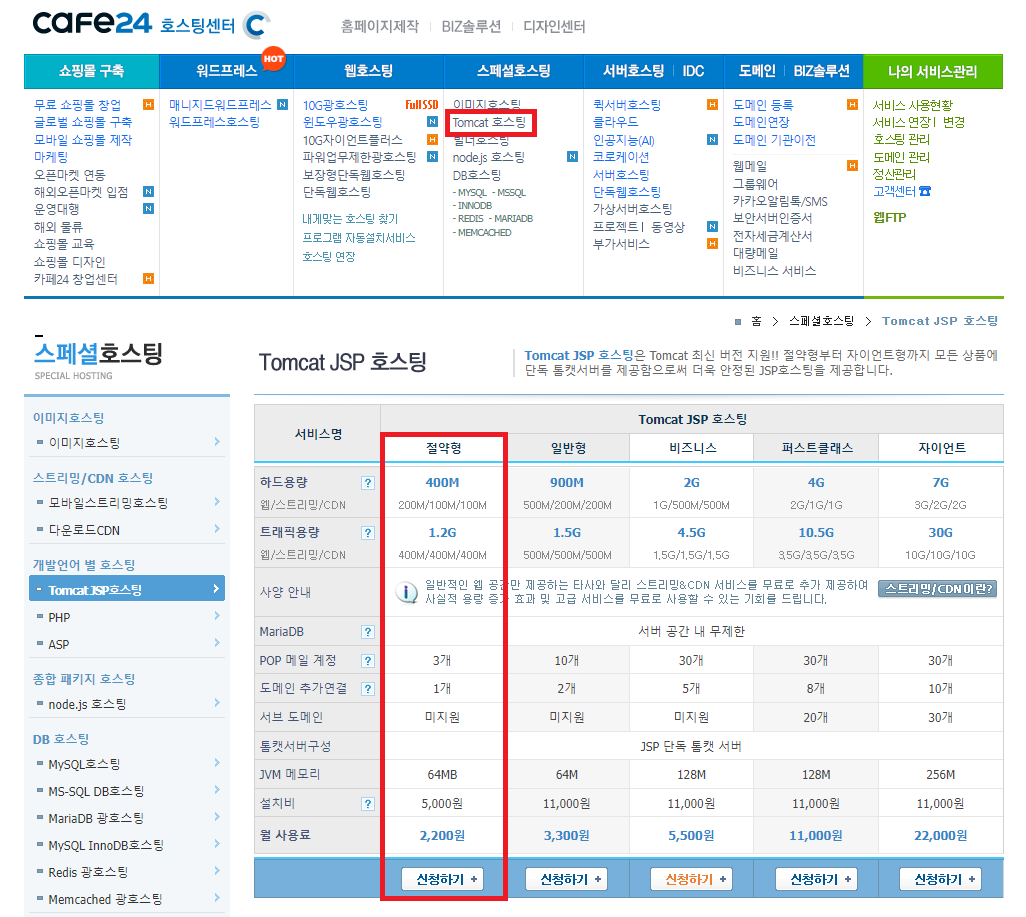1026x917 pixels.
Task: Expand arrow for 모바일스트리밍호스팅 sidebar item
Action: pos(217,502)
